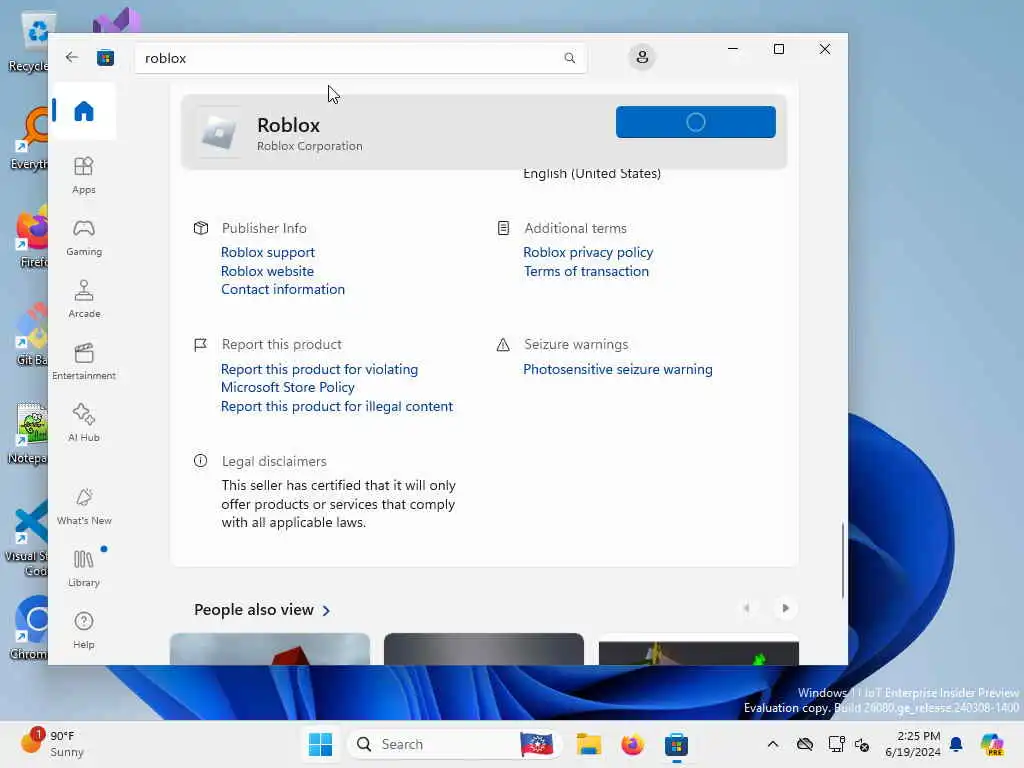Image resolution: width=1024 pixels, height=768 pixels.
Task: Click the Roblox Corporation publisher text
Action: pos(310,146)
